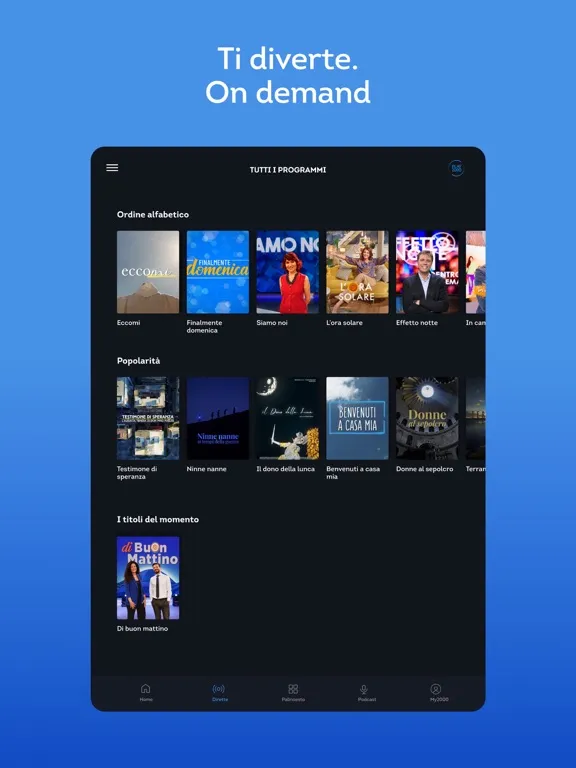Open the Podcast tab
Screen dimensions: 576x768
366,693
